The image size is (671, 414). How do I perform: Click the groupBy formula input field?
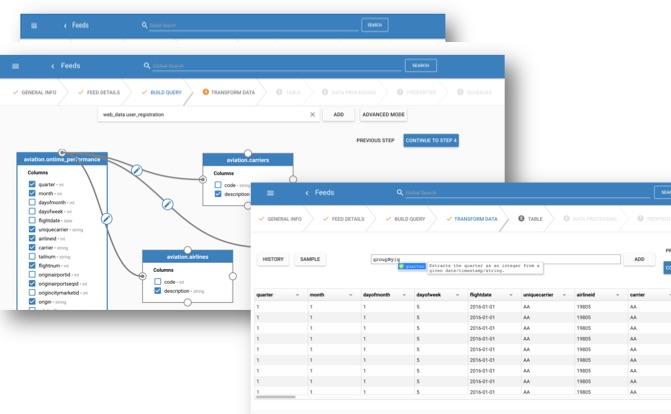(496, 259)
